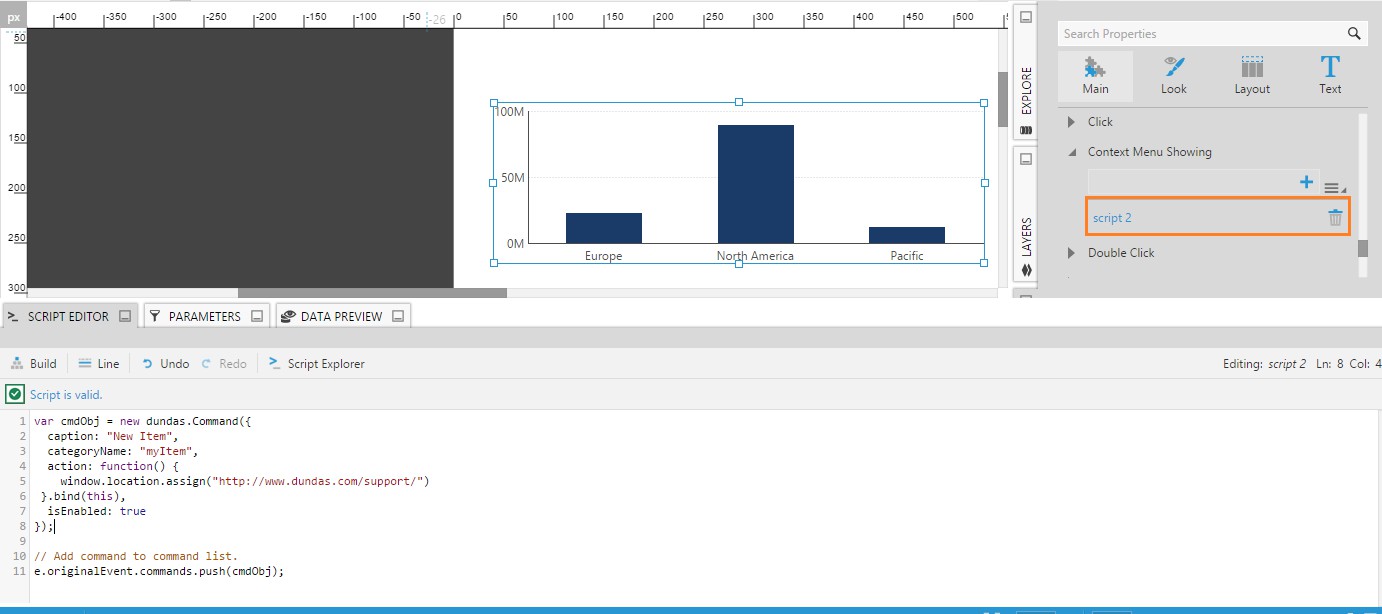
Task: Open the Text properties category
Action: point(1329,76)
